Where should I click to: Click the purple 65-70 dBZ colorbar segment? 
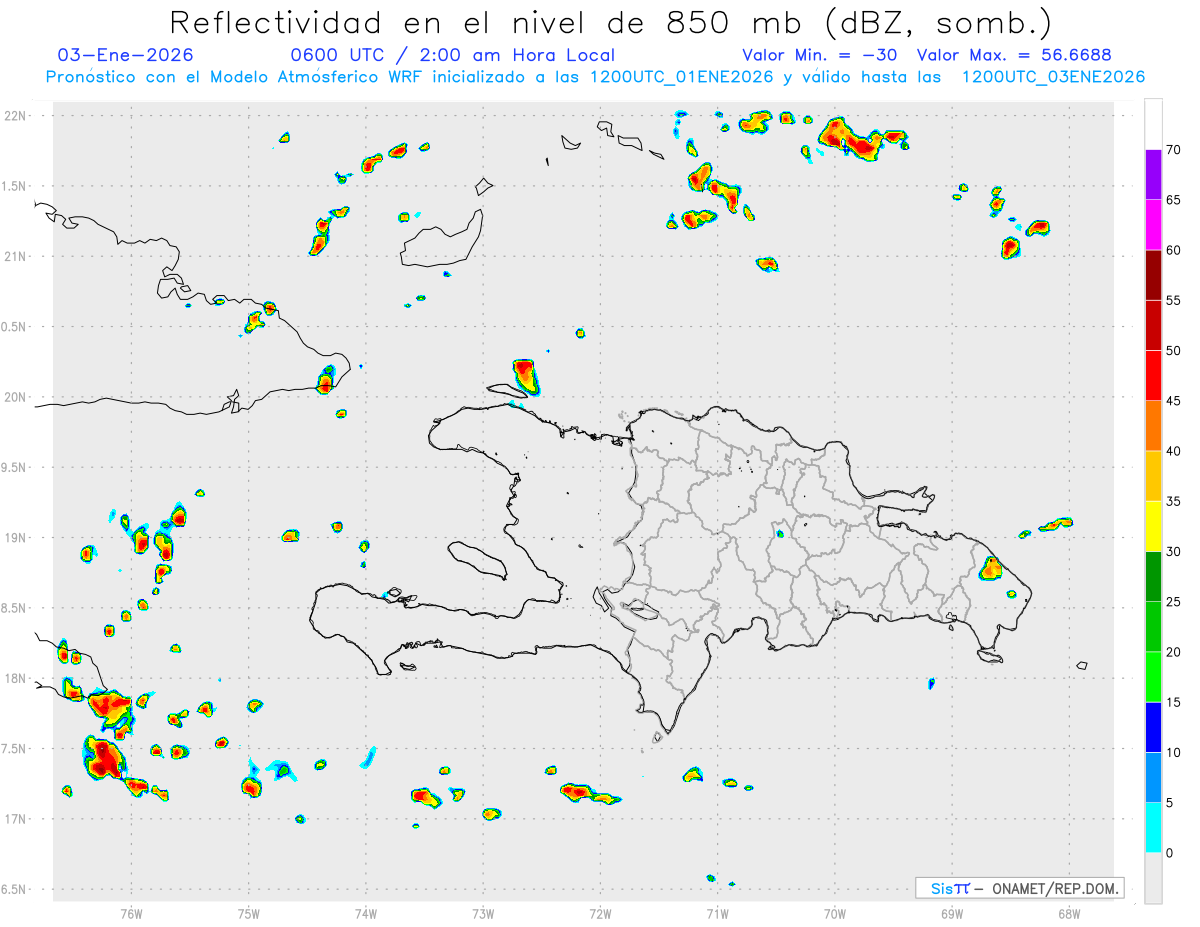pyautogui.click(x=1153, y=175)
